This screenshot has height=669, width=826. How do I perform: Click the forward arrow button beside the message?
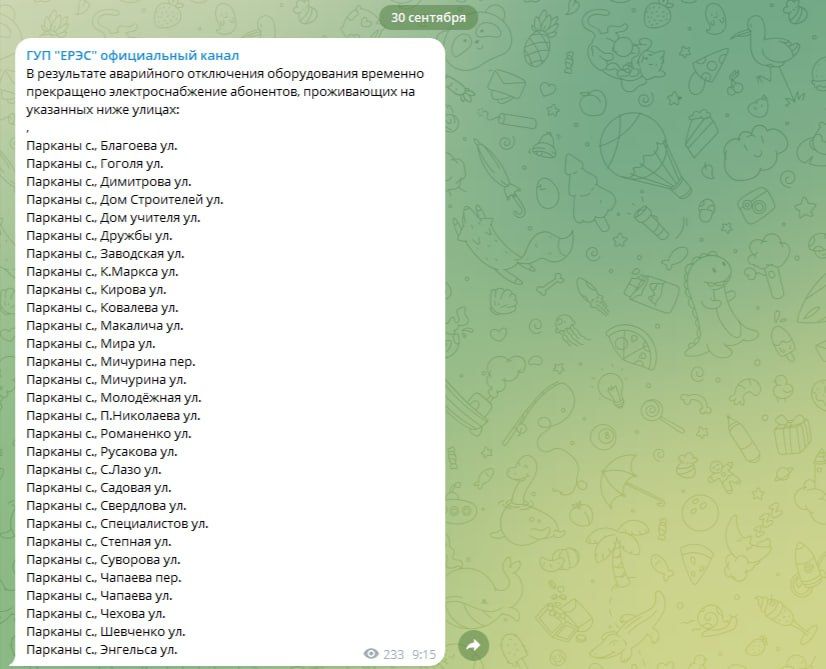click(474, 646)
